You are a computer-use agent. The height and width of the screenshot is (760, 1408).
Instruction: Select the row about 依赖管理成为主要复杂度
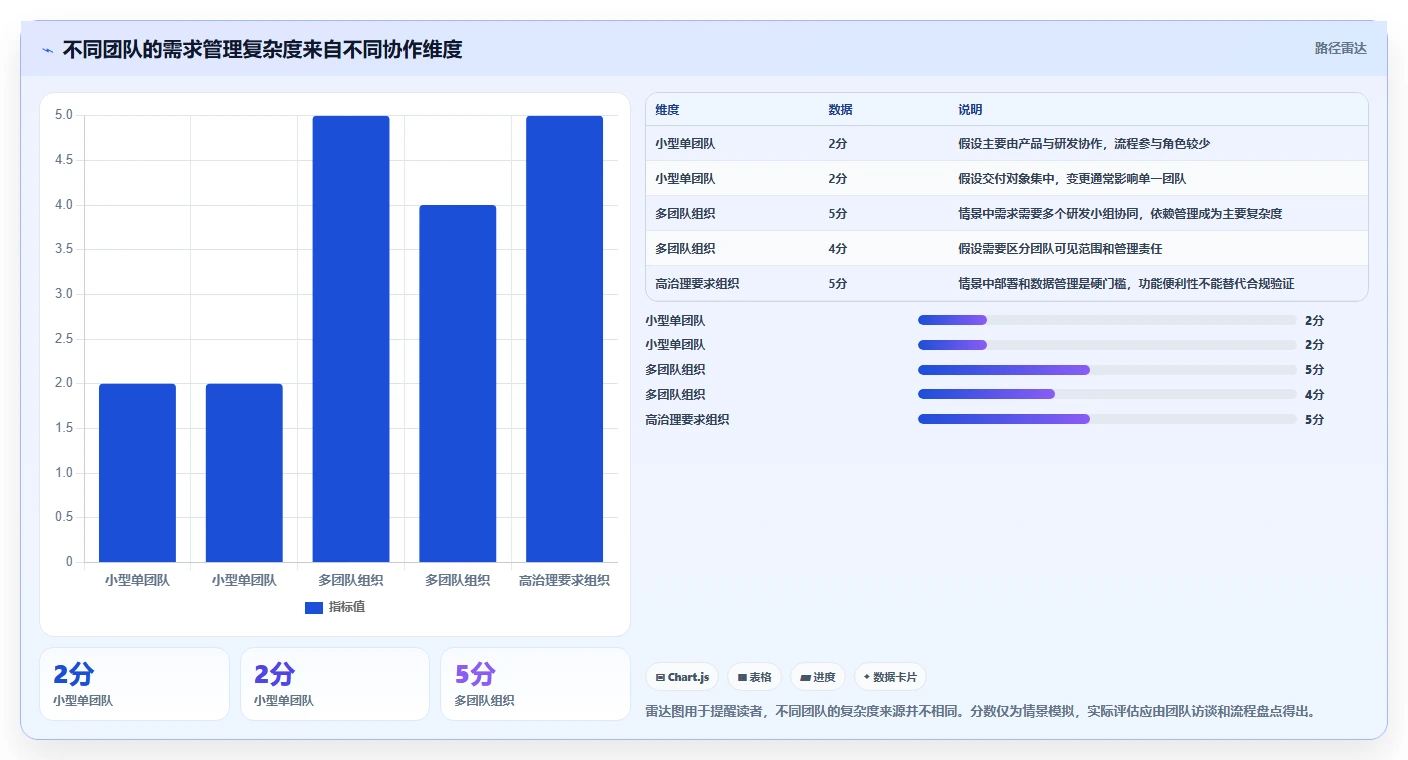point(1006,214)
